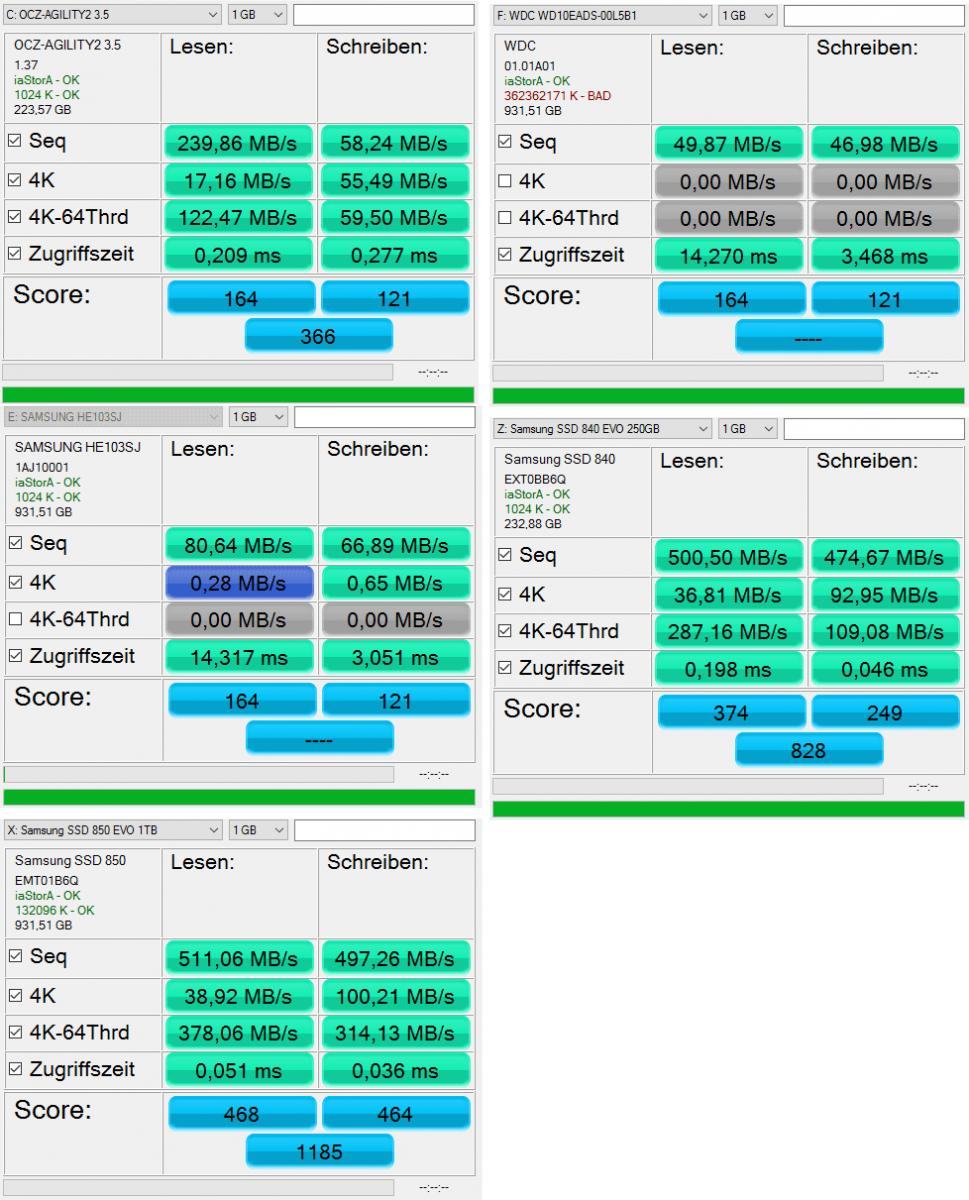Screen dimensions: 969x1200
Task: Click green progress bar below SSD 840 panel
Action: click(x=728, y=808)
